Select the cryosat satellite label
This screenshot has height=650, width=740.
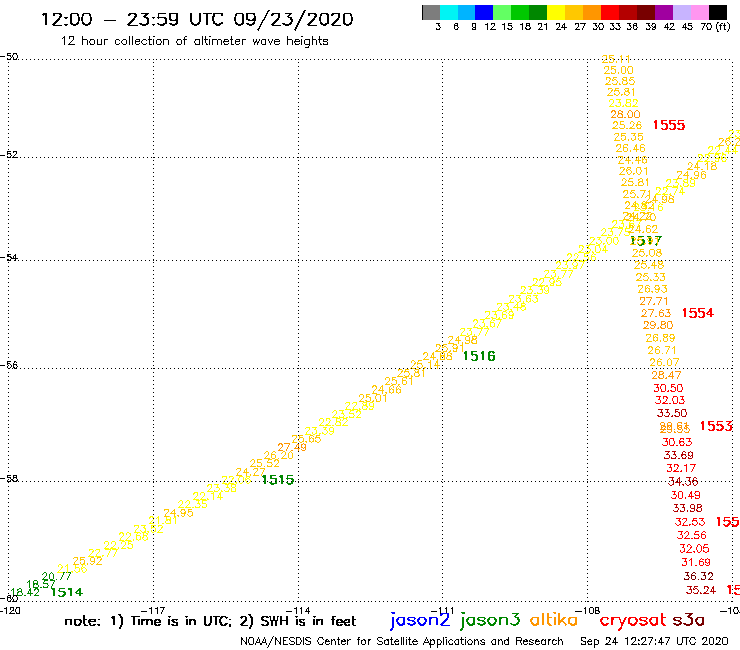point(632,621)
